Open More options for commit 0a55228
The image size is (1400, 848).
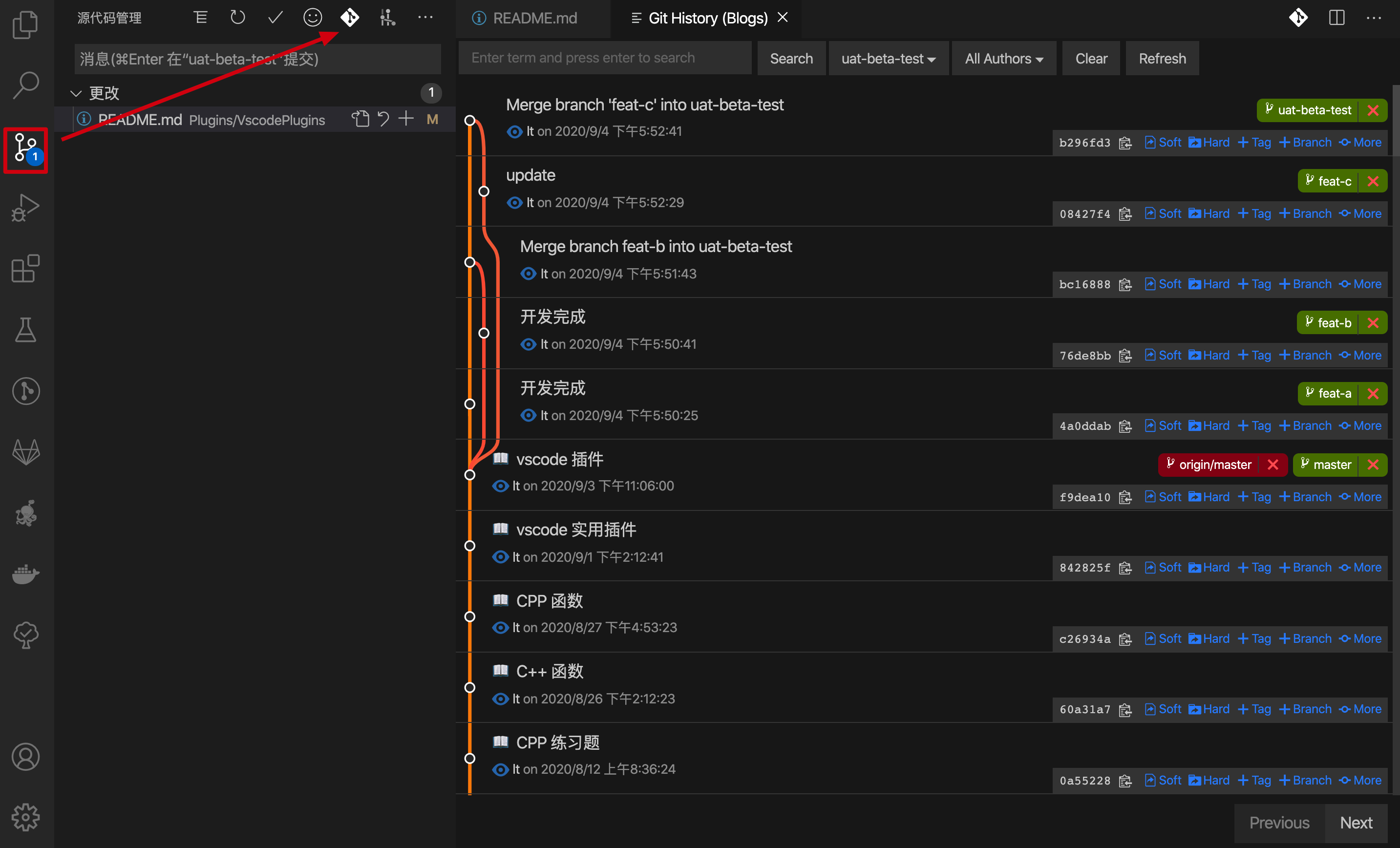pyautogui.click(x=1360, y=780)
